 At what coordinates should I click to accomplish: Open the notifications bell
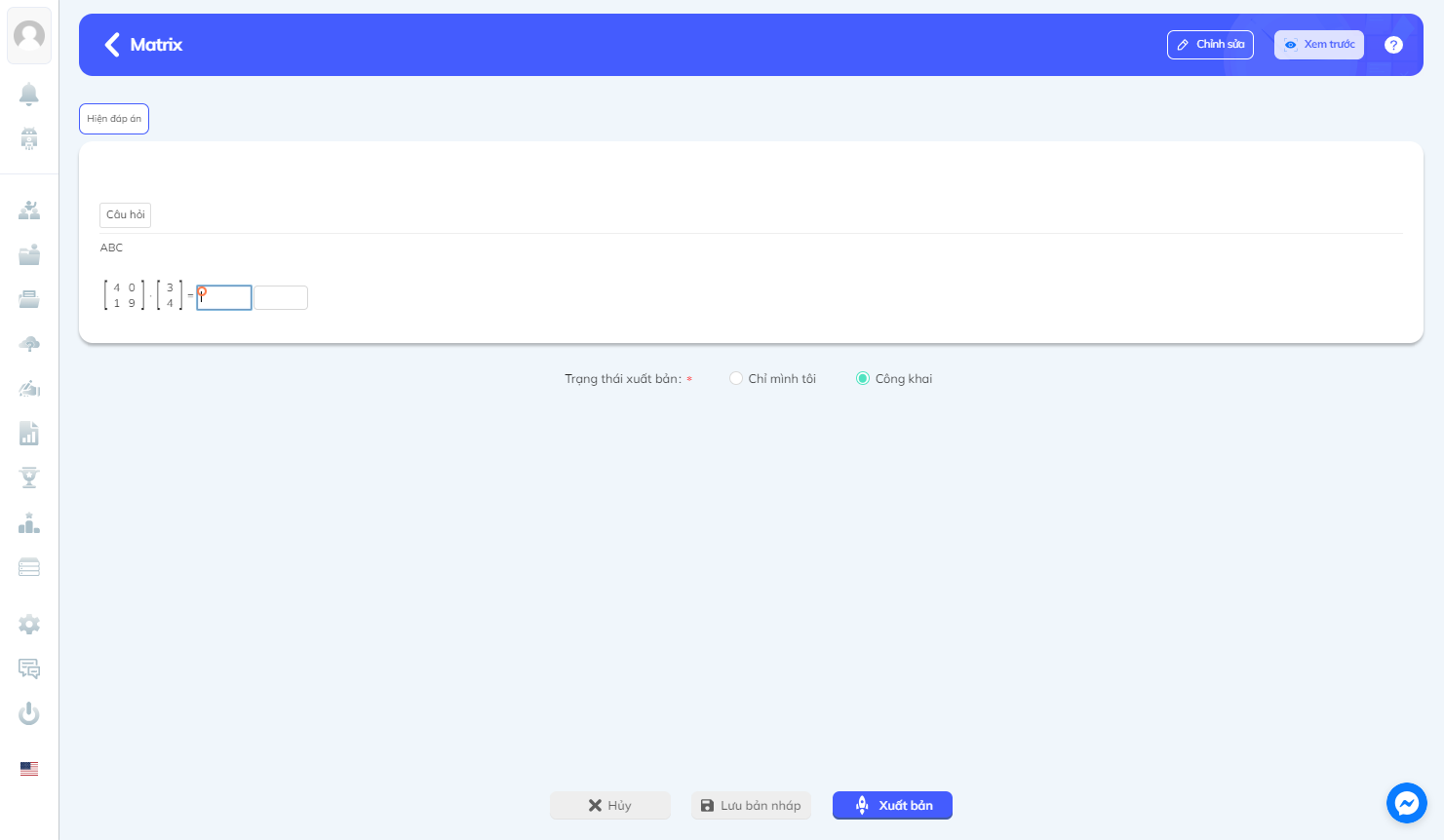[x=29, y=94]
